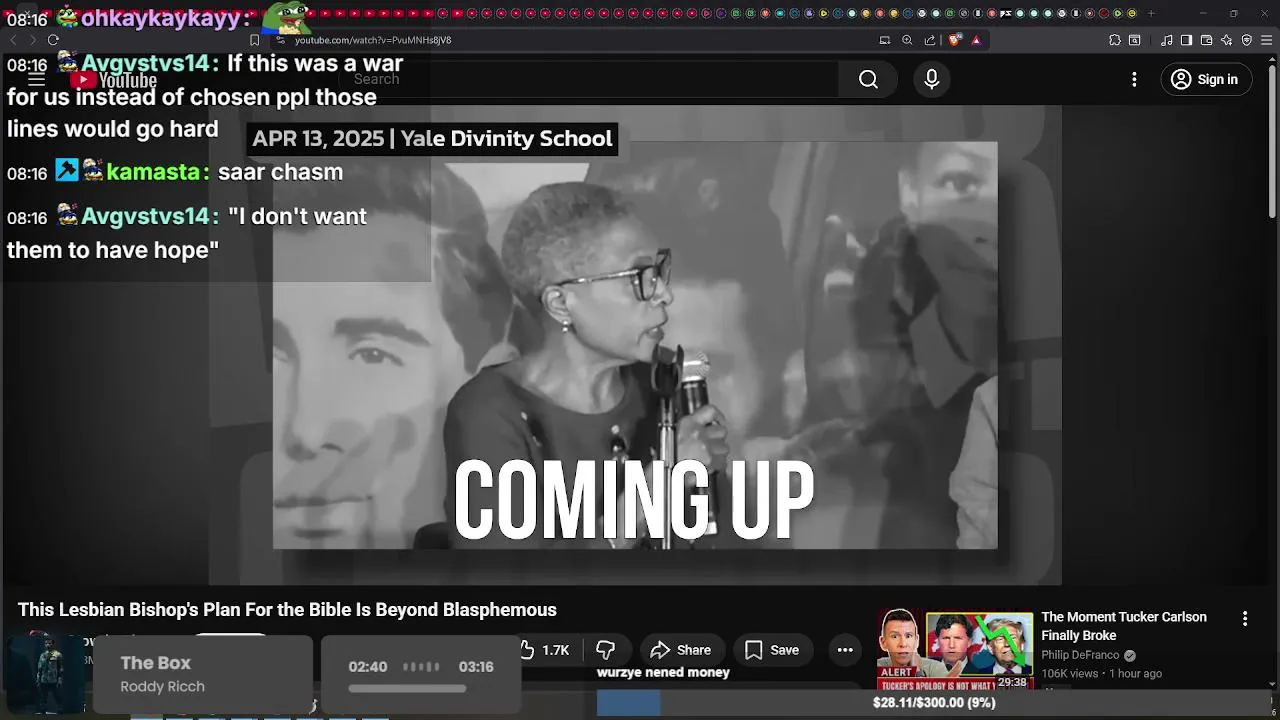Open Brave VPN shield icon
Viewport: 1280px width, 720px height.
pyautogui.click(x=1247, y=40)
